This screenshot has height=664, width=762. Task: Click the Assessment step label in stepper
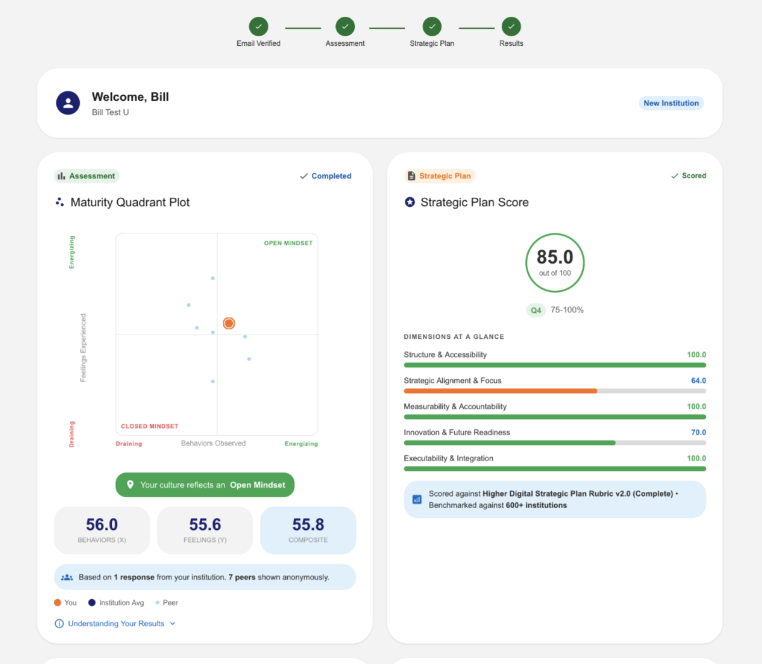tap(345, 43)
